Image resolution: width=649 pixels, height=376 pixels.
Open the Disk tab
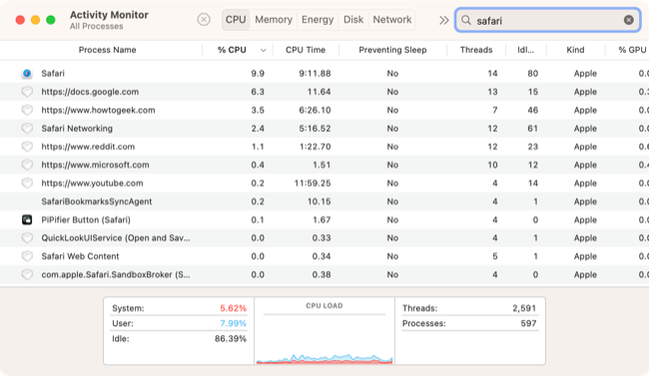tap(353, 19)
